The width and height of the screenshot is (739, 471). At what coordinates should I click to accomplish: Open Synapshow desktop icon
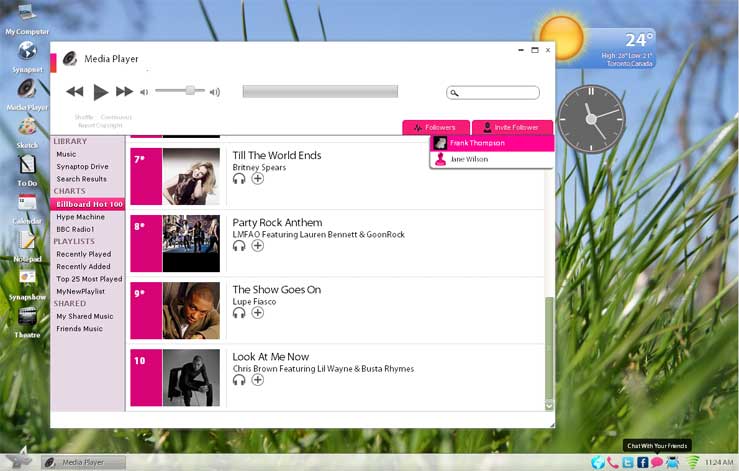pos(27,278)
